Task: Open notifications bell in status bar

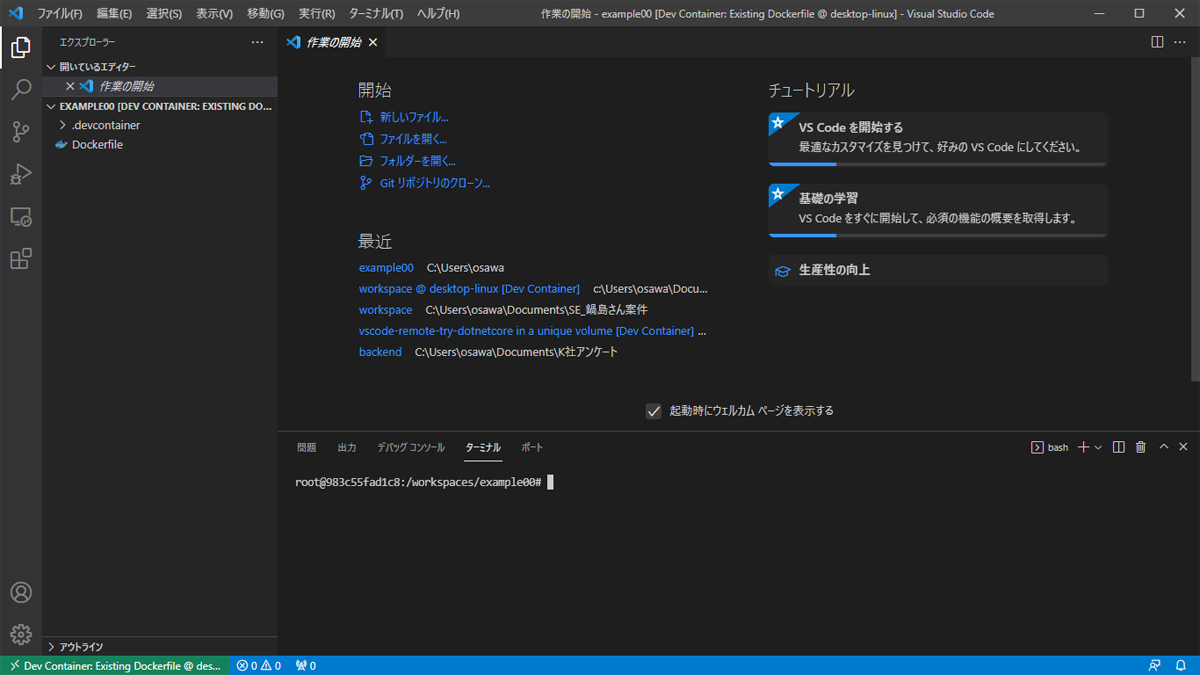Action: [1181, 665]
